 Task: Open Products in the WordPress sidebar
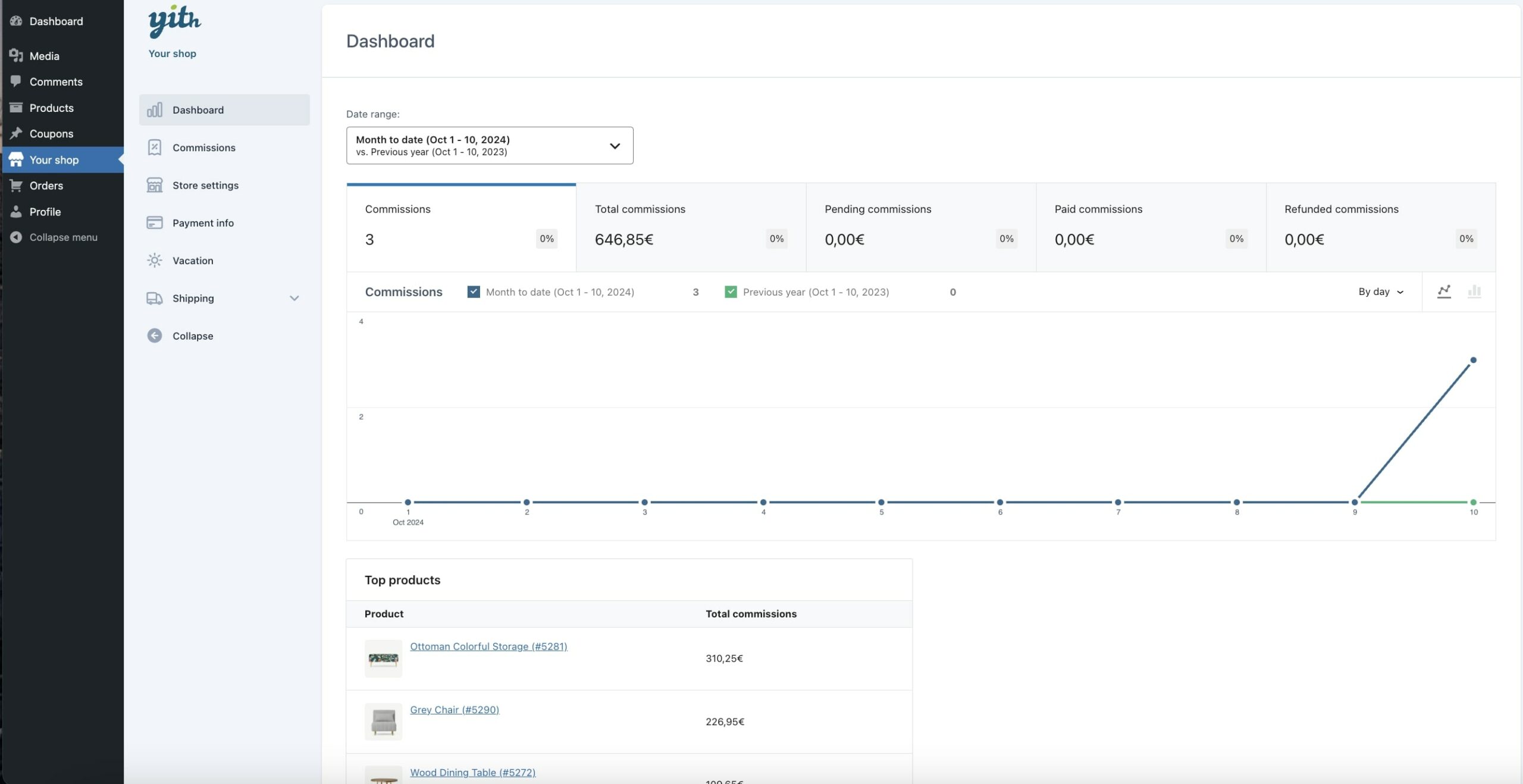(62, 108)
